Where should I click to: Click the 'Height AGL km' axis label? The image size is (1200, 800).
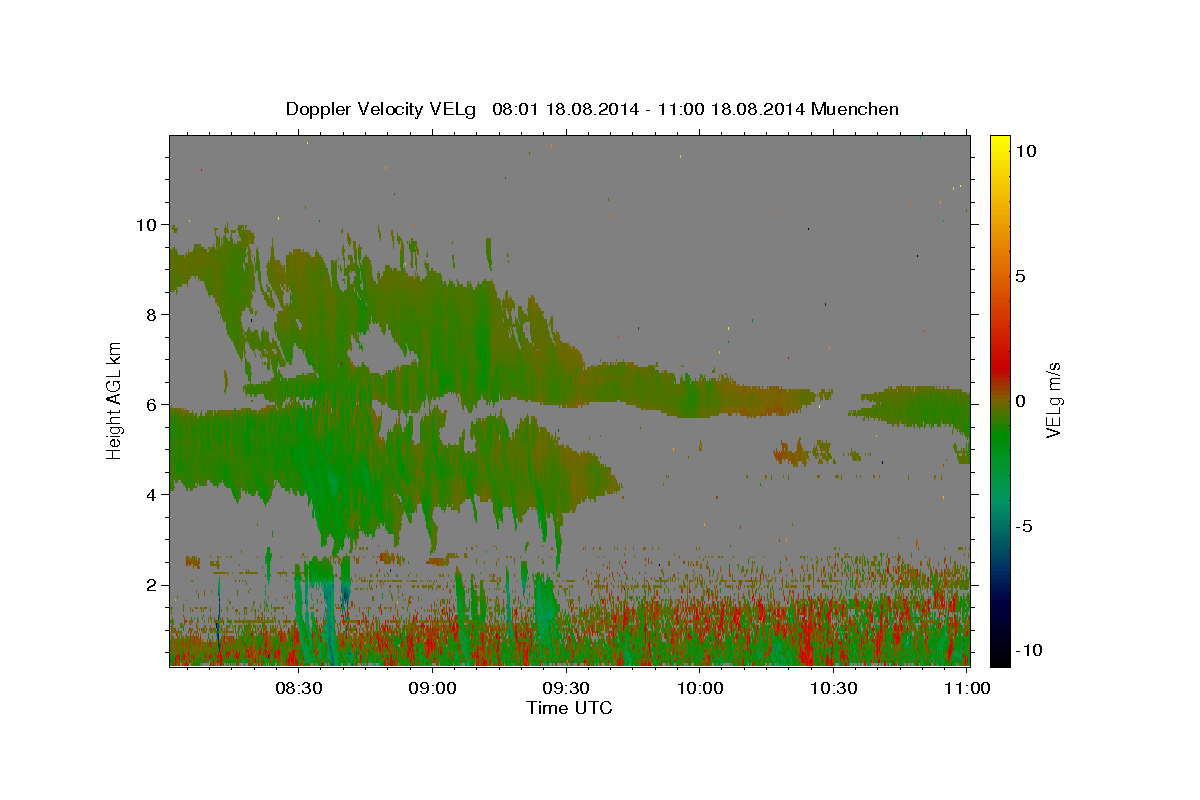[115, 400]
